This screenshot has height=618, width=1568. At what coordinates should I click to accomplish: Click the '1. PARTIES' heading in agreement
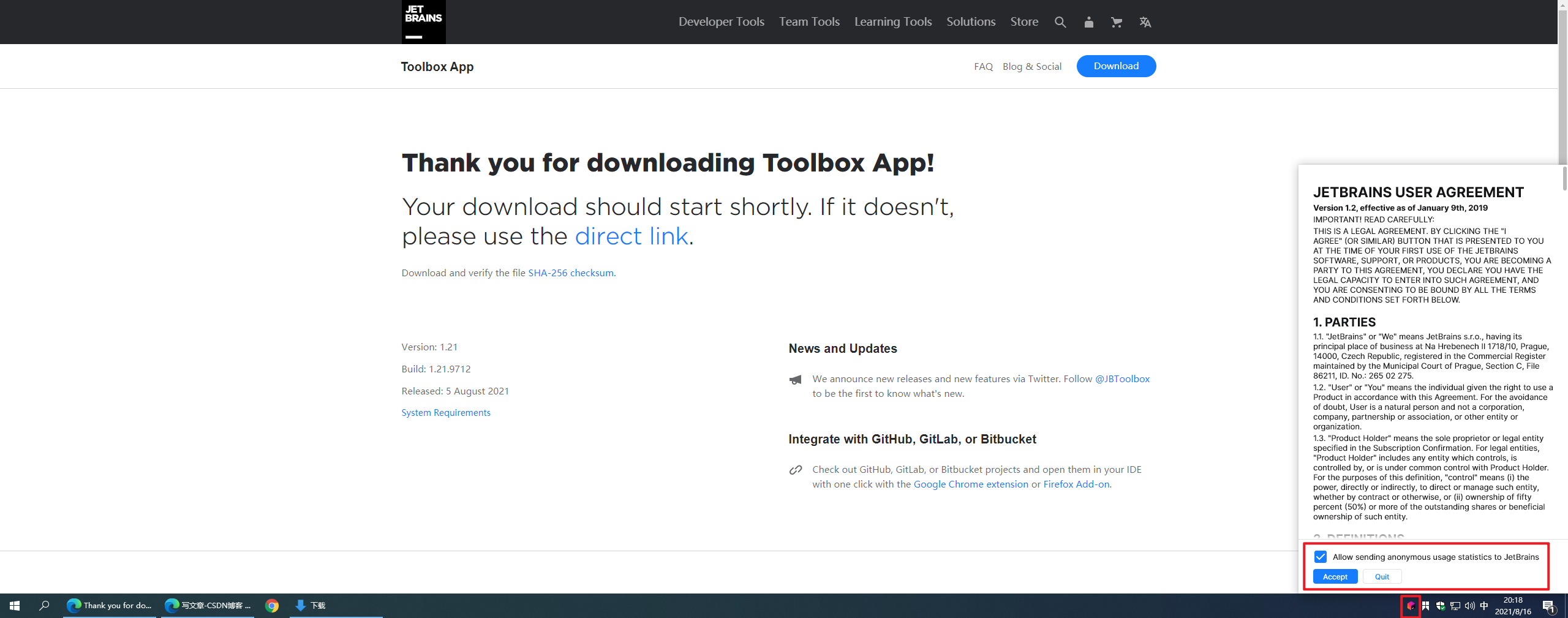(x=1344, y=322)
